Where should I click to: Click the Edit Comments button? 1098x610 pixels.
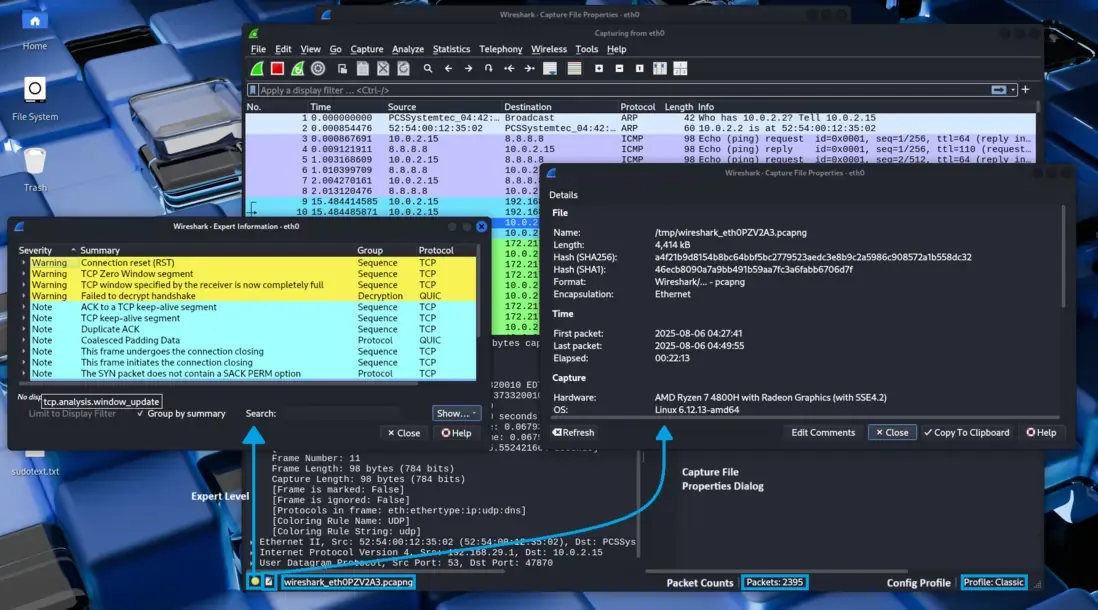[x=823, y=433]
